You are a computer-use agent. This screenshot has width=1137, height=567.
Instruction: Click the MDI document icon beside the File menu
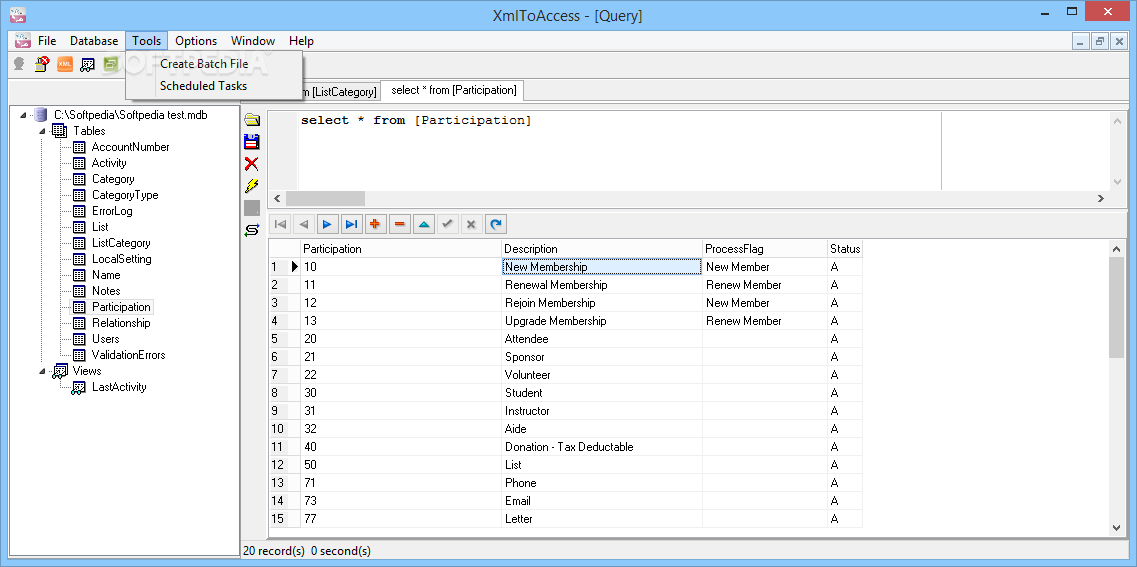22,41
